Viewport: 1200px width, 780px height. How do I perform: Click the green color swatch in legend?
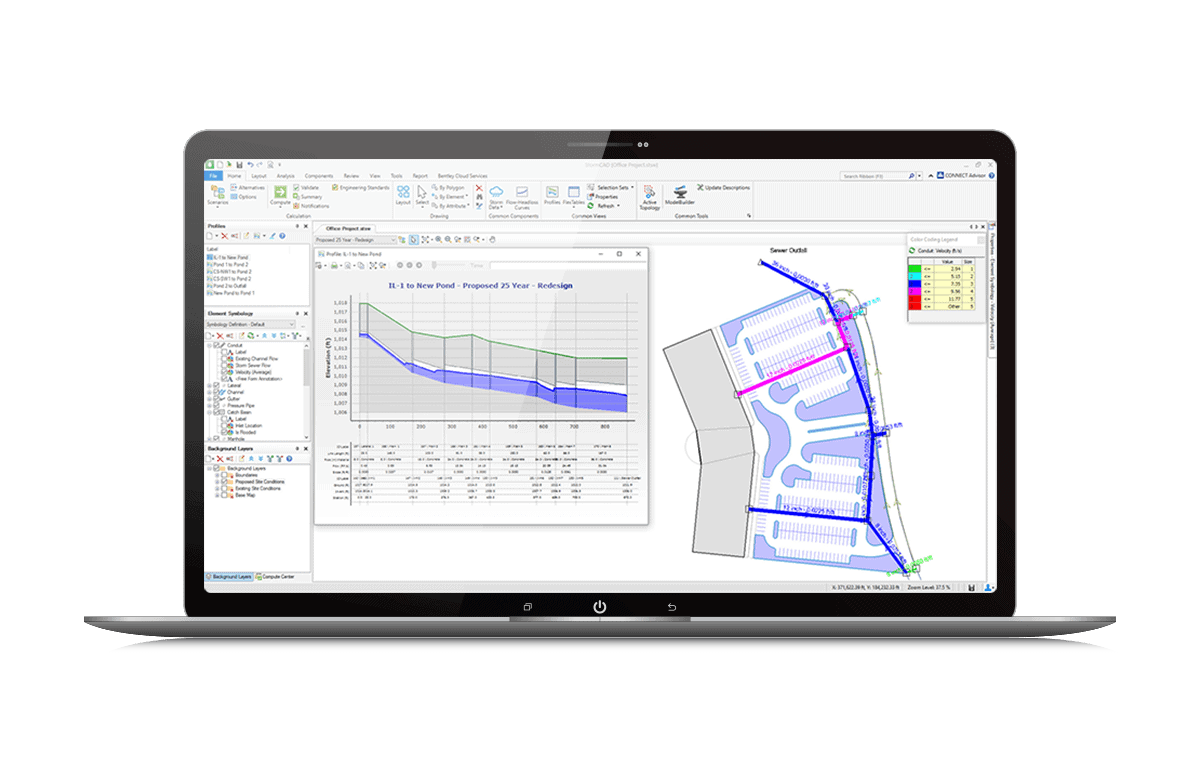click(x=914, y=269)
